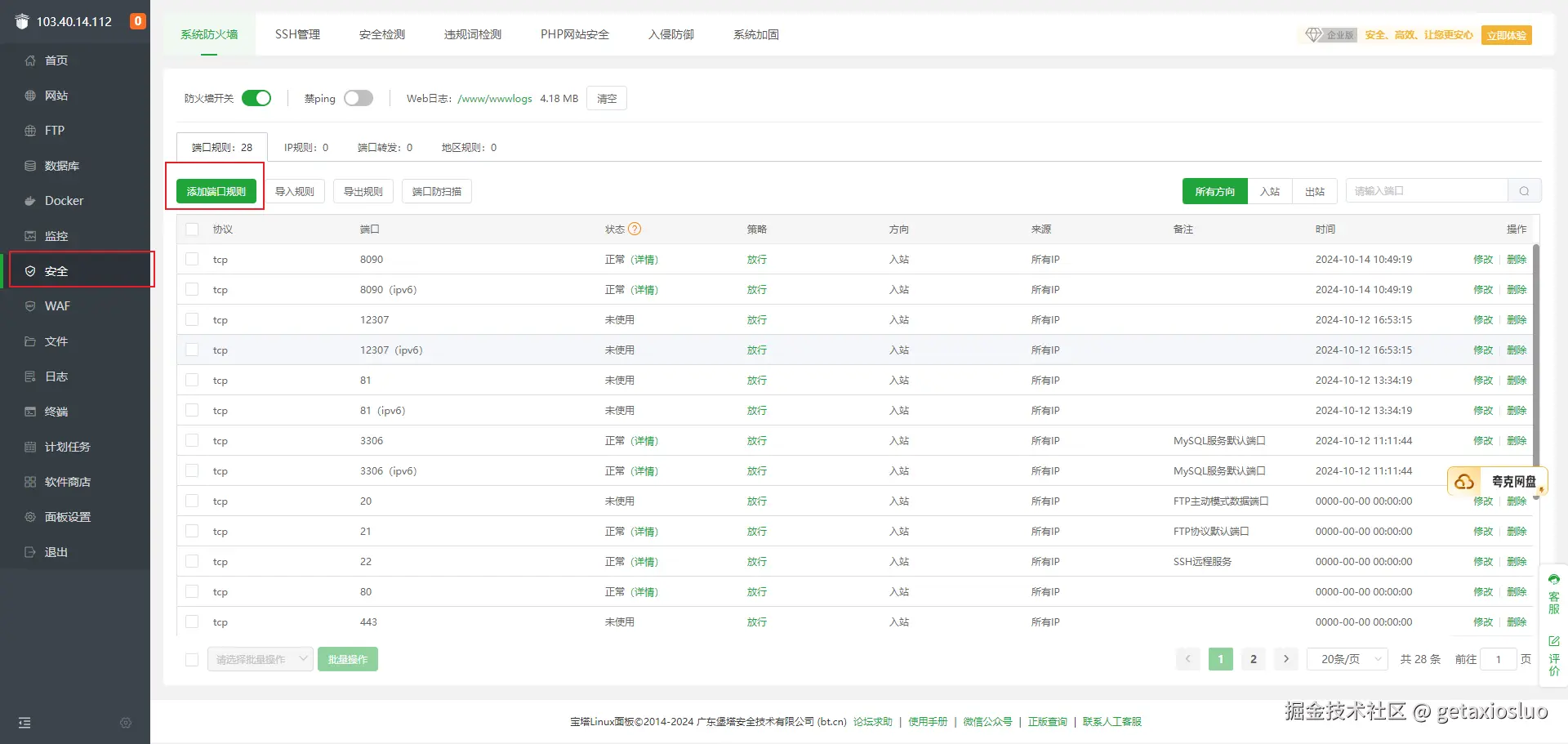This screenshot has height=744, width=1568.
Task: Select the 端口转发: 0 sub-tab
Action: coord(385,148)
